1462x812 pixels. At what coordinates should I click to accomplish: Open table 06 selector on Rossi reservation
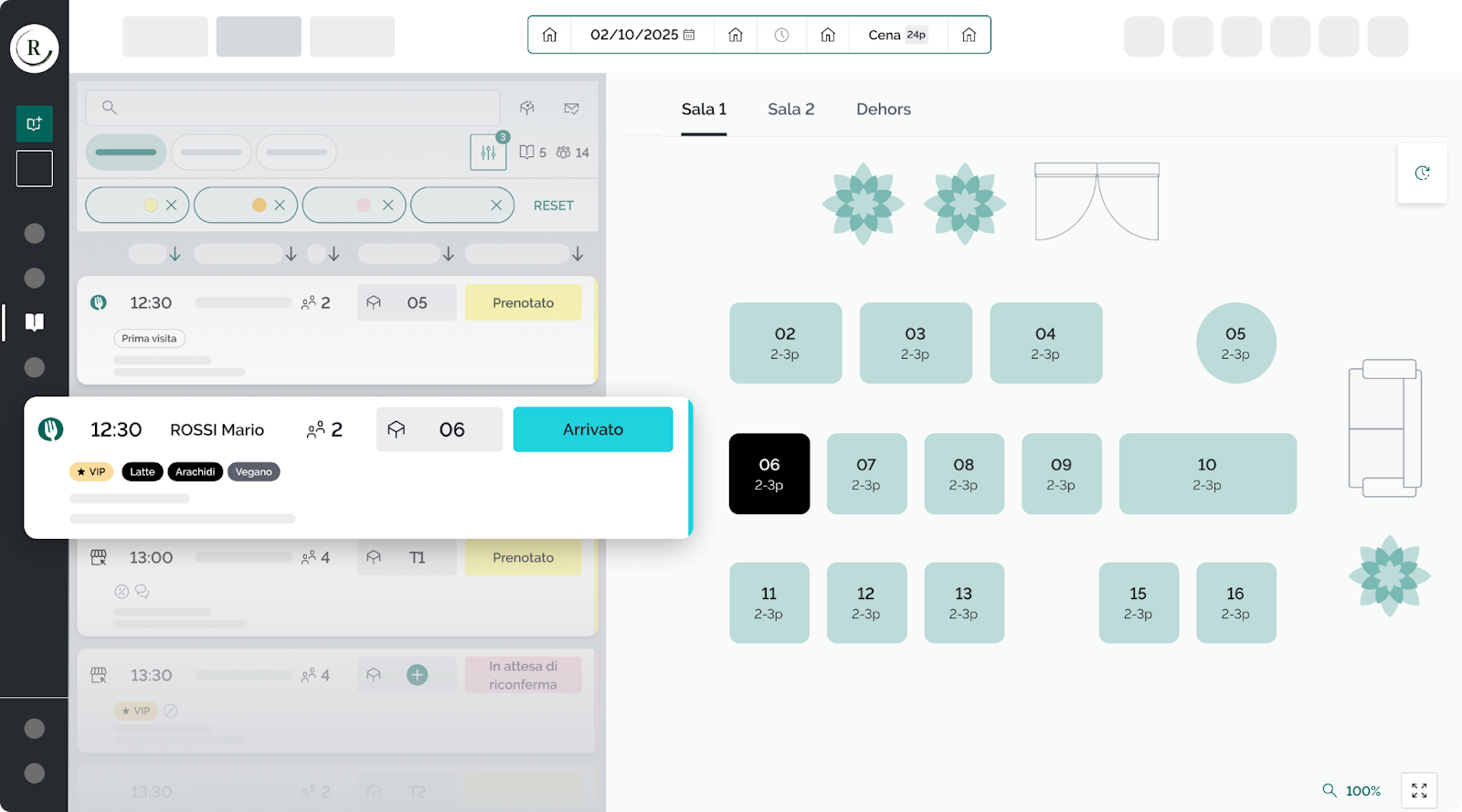(440, 429)
